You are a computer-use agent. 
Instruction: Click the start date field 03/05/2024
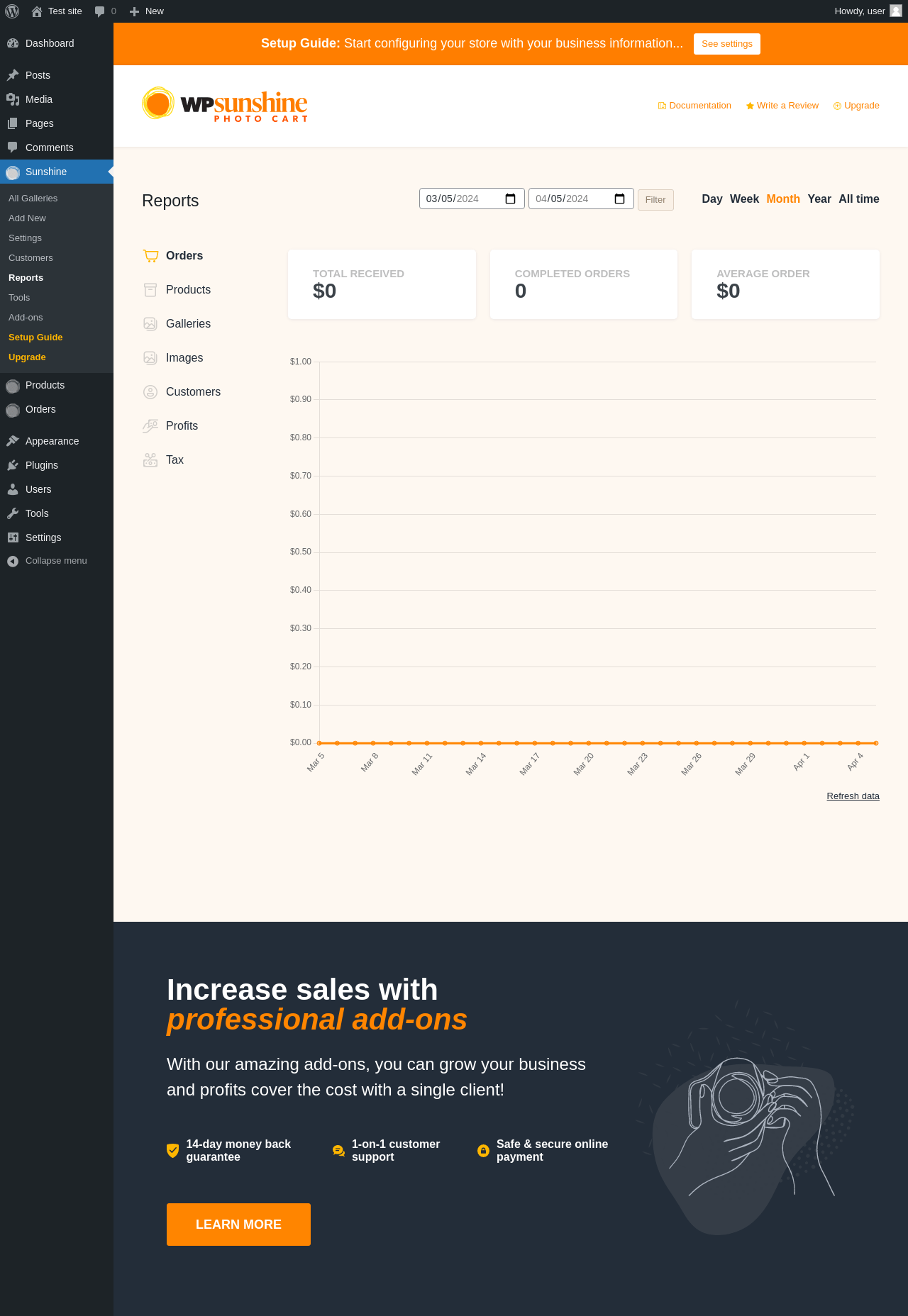472,199
